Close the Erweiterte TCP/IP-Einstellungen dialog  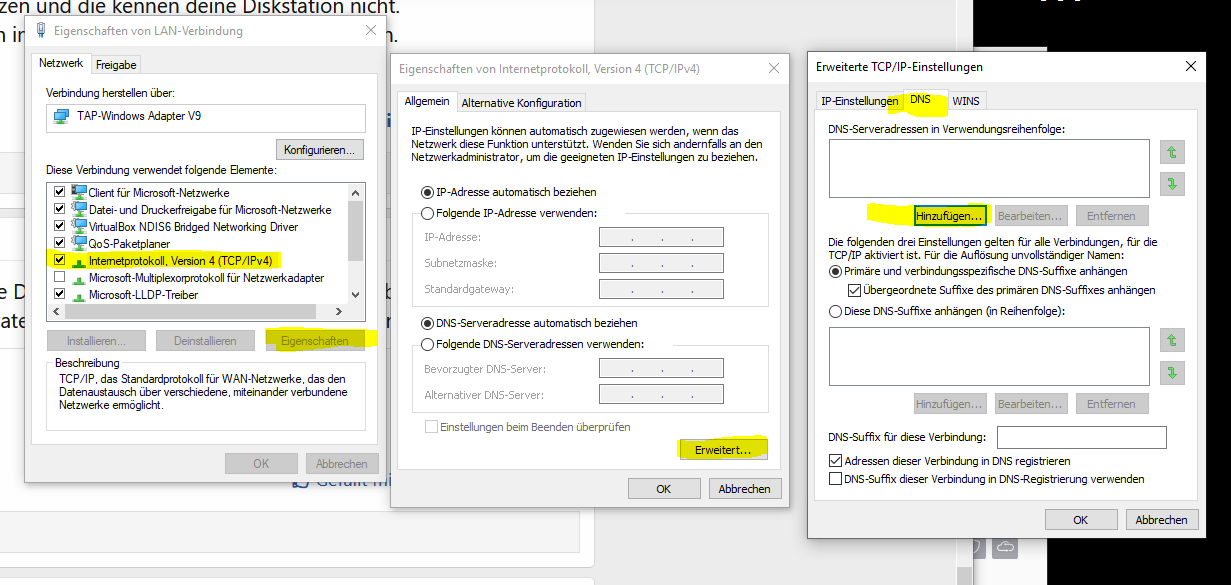[x=1190, y=66]
